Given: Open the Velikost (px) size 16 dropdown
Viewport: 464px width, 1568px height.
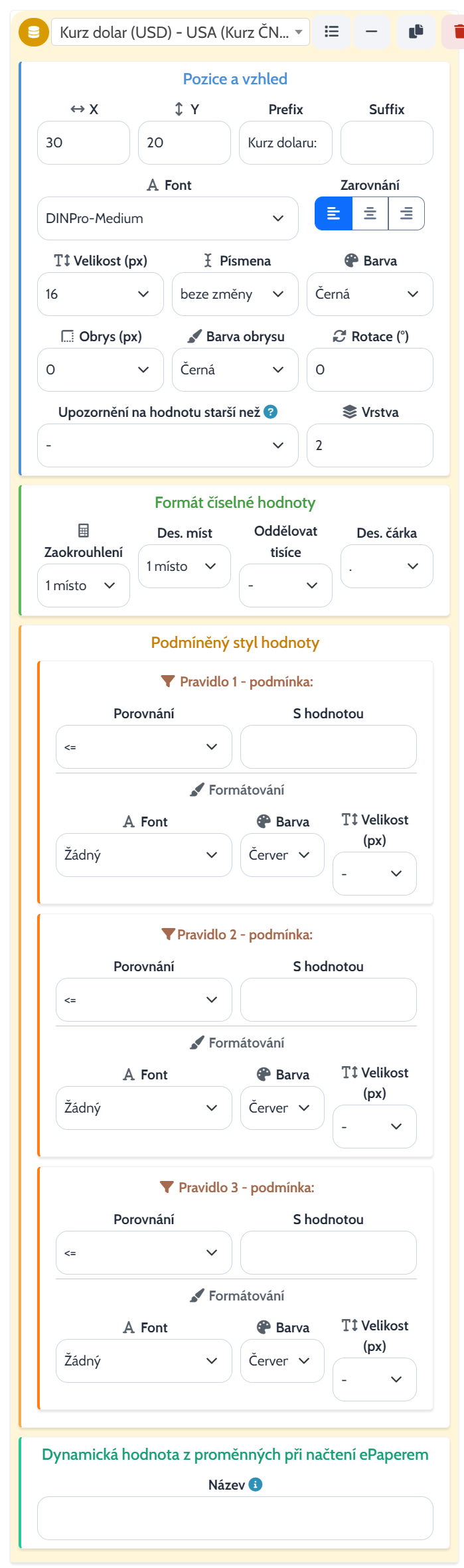Looking at the screenshot, I should tap(100, 294).
